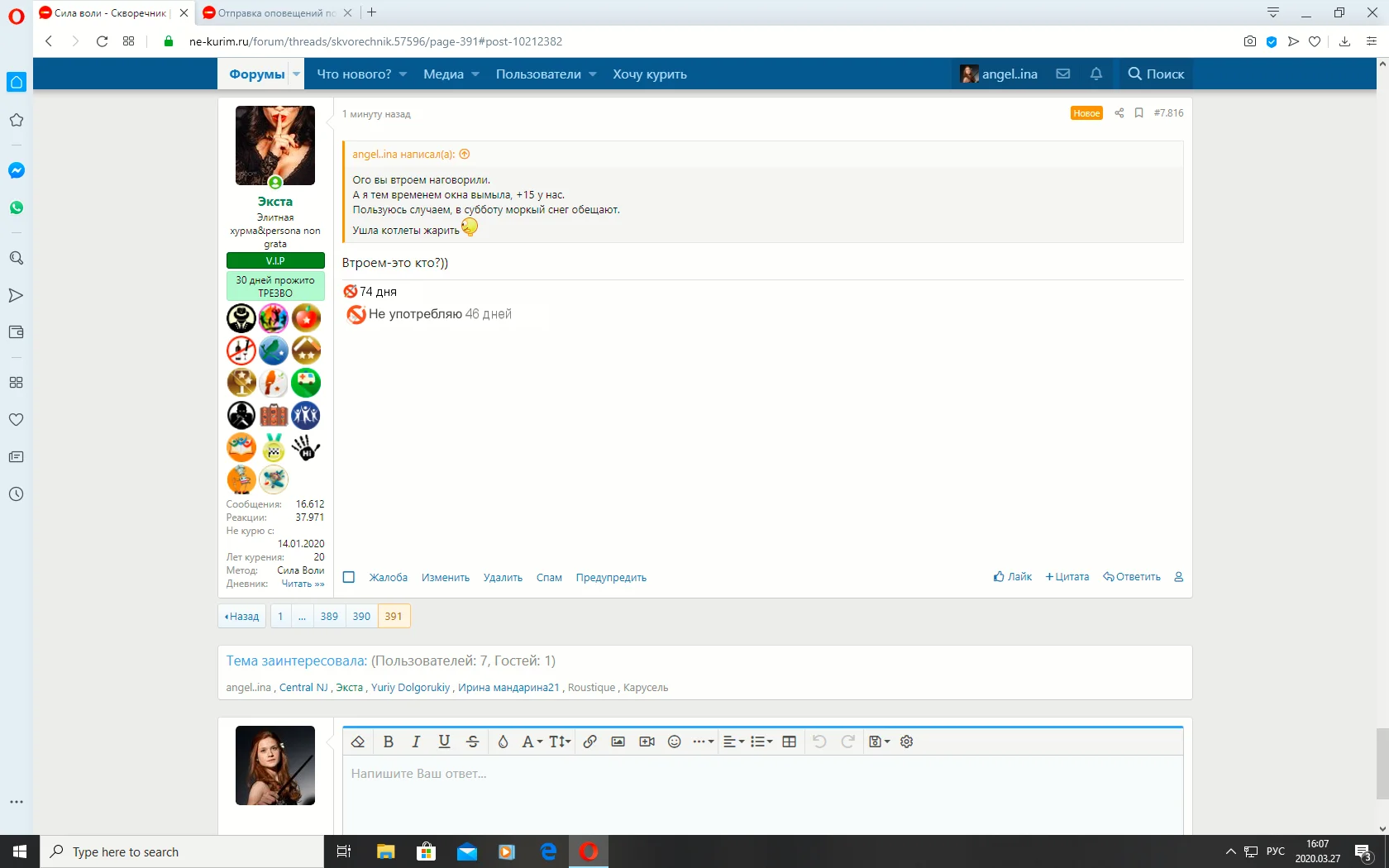Read Экста's diary via Читать link

click(x=303, y=584)
